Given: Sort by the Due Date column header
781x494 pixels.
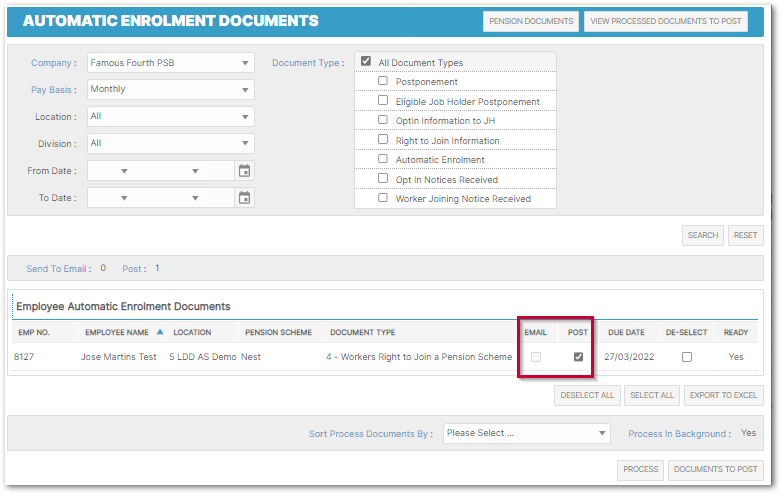Looking at the screenshot, I should point(626,332).
